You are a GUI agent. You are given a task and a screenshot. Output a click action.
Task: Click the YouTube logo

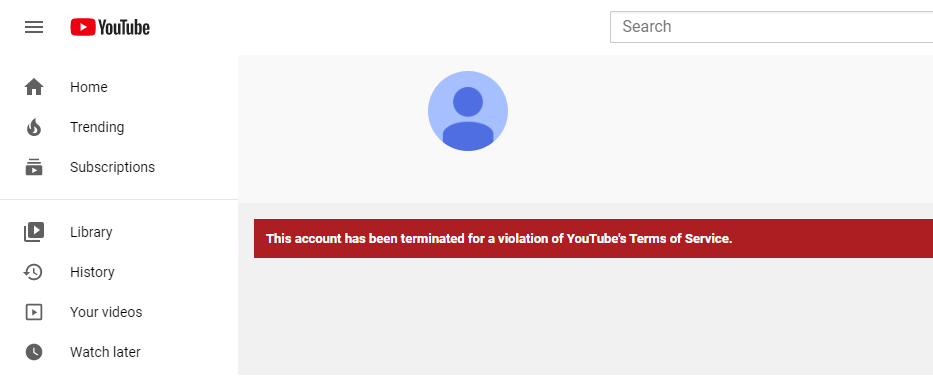[110, 27]
